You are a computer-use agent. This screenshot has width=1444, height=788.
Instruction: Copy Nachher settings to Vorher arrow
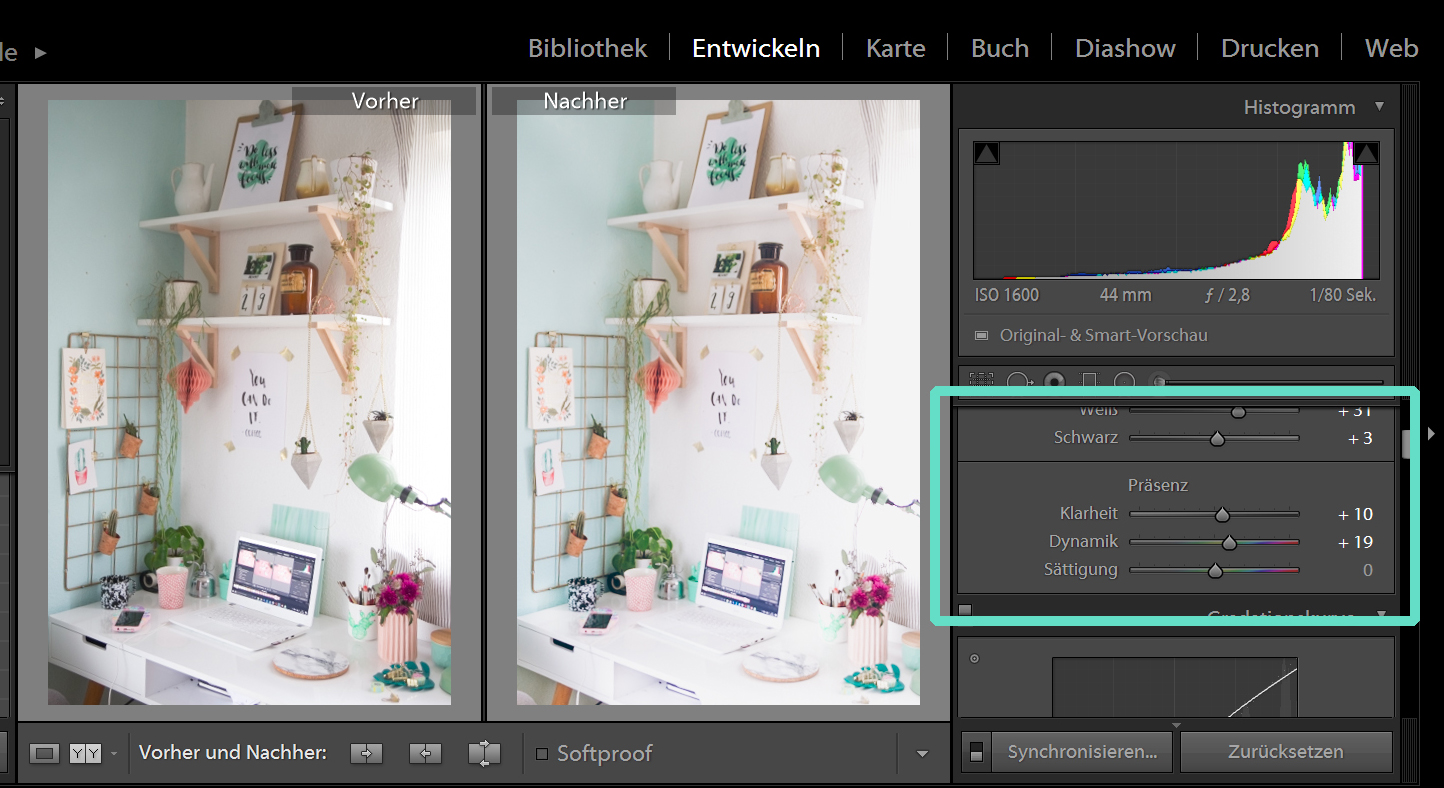pyautogui.click(x=425, y=753)
